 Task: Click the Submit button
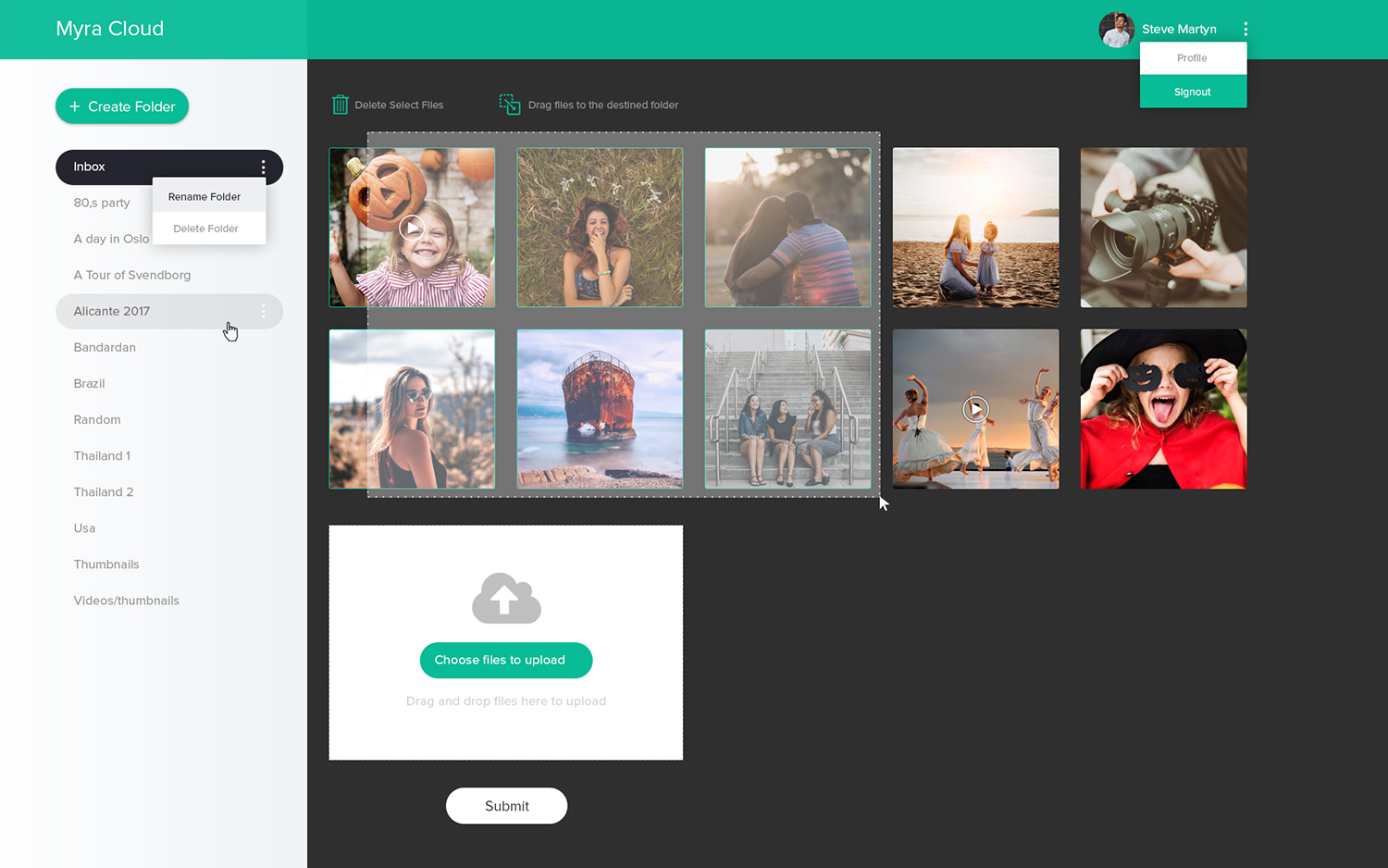(506, 805)
